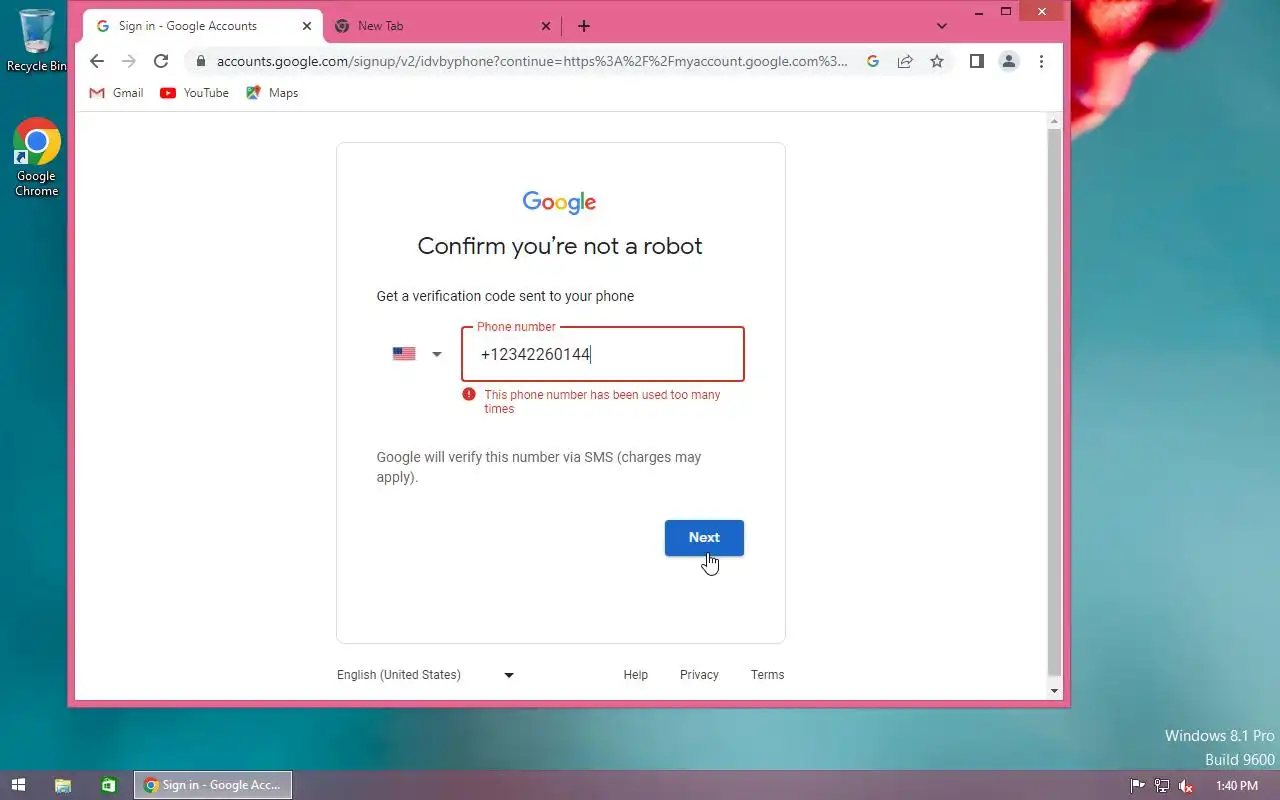
Task: Minimize the Chrome window
Action: click(x=978, y=12)
